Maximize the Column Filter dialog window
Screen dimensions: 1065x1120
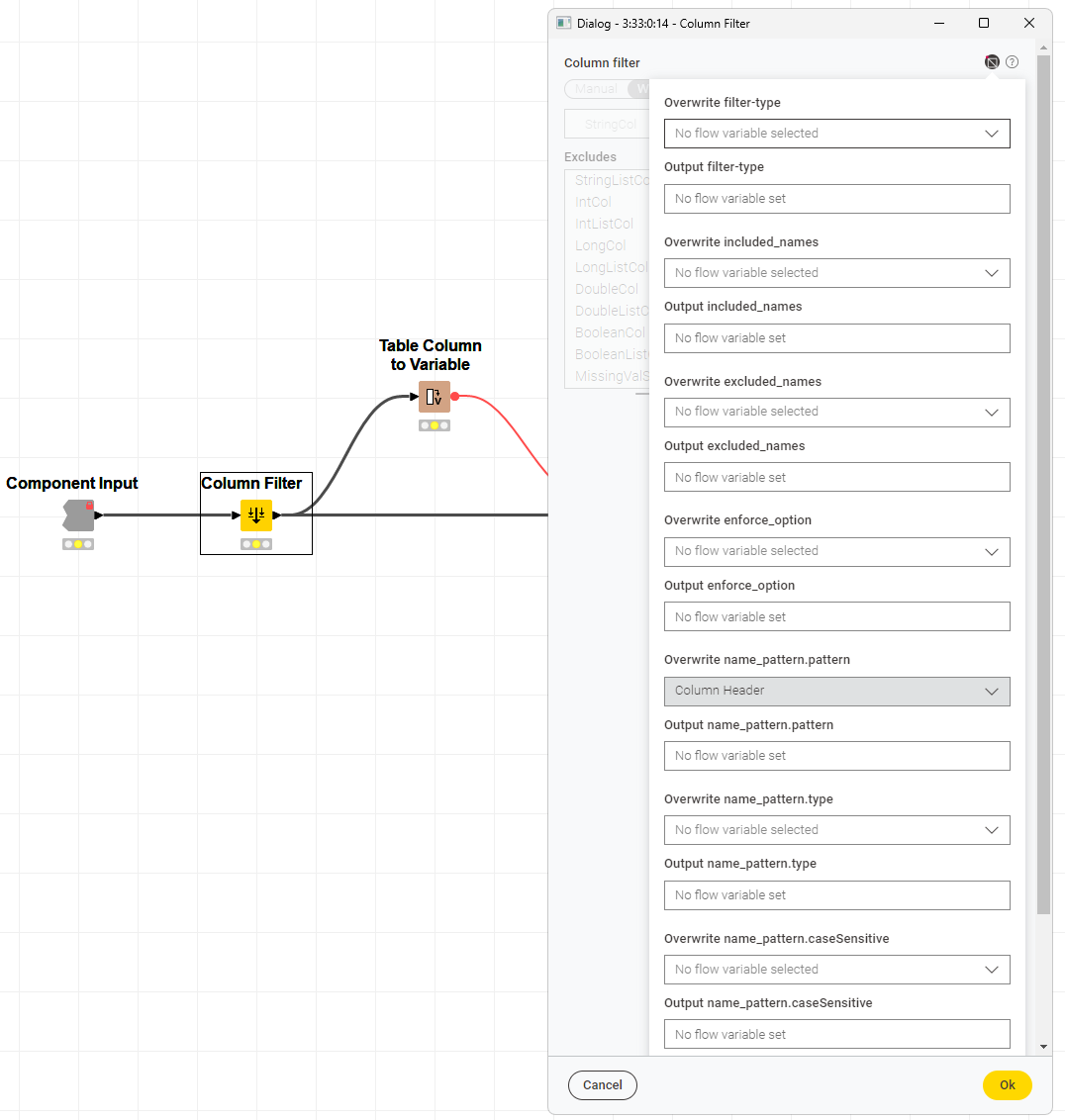tap(984, 23)
